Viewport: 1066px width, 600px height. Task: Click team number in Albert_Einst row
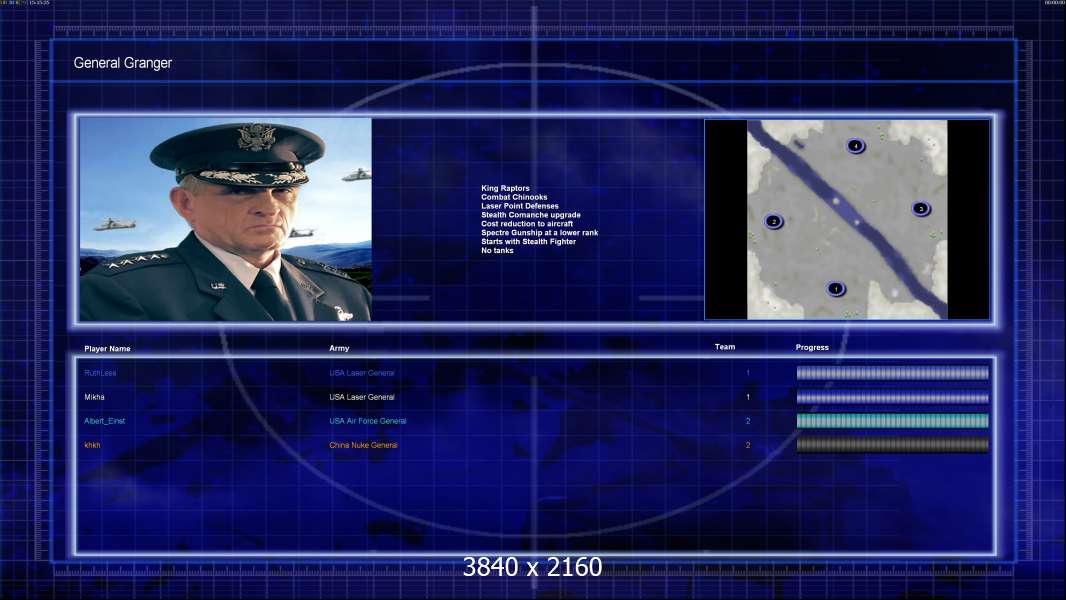click(x=748, y=421)
